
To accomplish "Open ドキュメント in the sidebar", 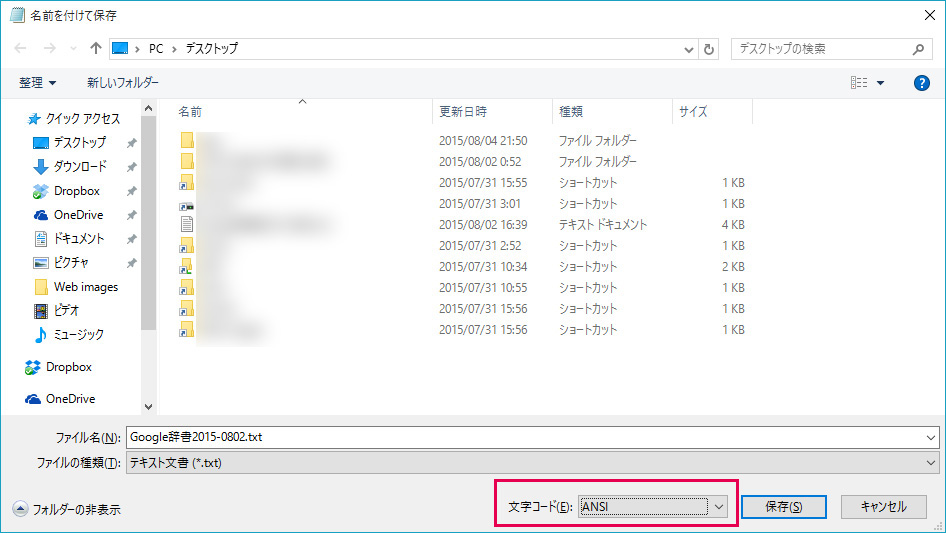I will pyautogui.click(x=69, y=238).
